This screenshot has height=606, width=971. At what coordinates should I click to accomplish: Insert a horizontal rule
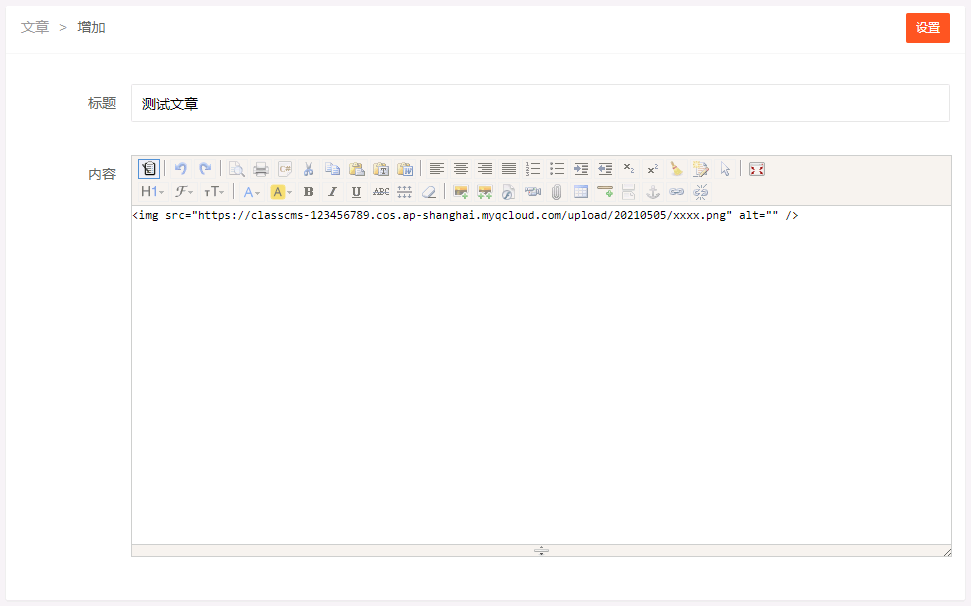pyautogui.click(x=605, y=192)
